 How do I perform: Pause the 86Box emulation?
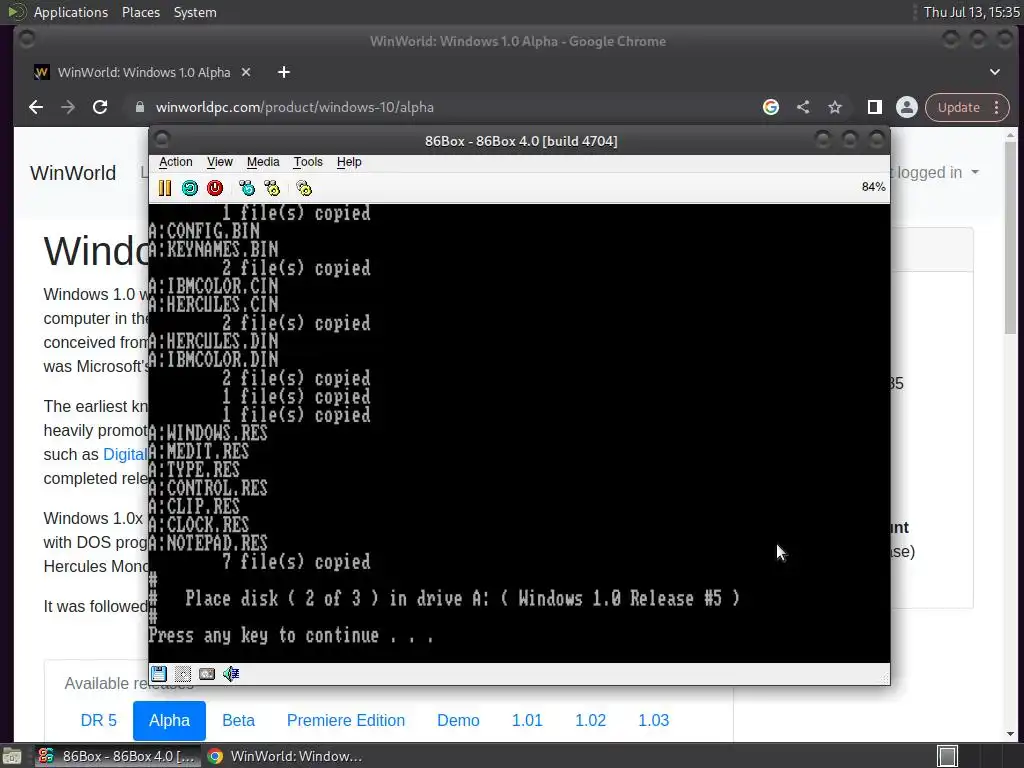pyautogui.click(x=165, y=189)
